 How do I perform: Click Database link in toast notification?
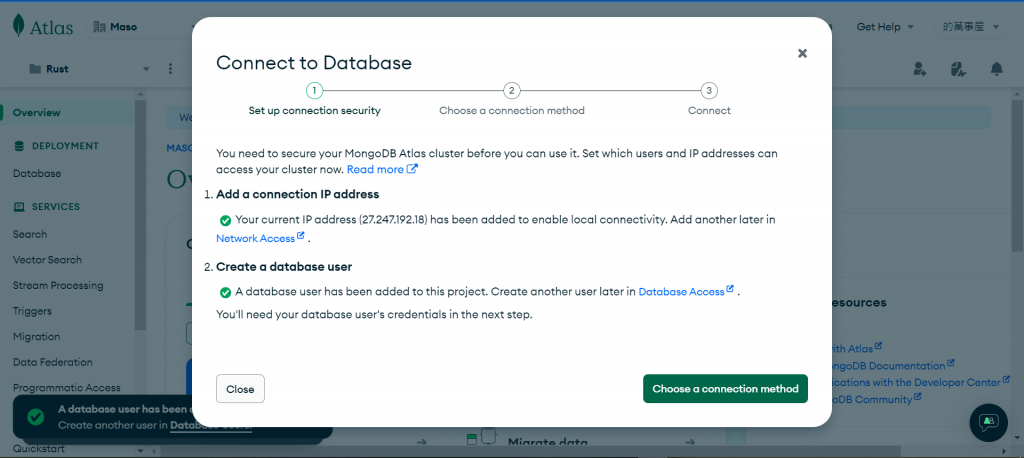211,425
